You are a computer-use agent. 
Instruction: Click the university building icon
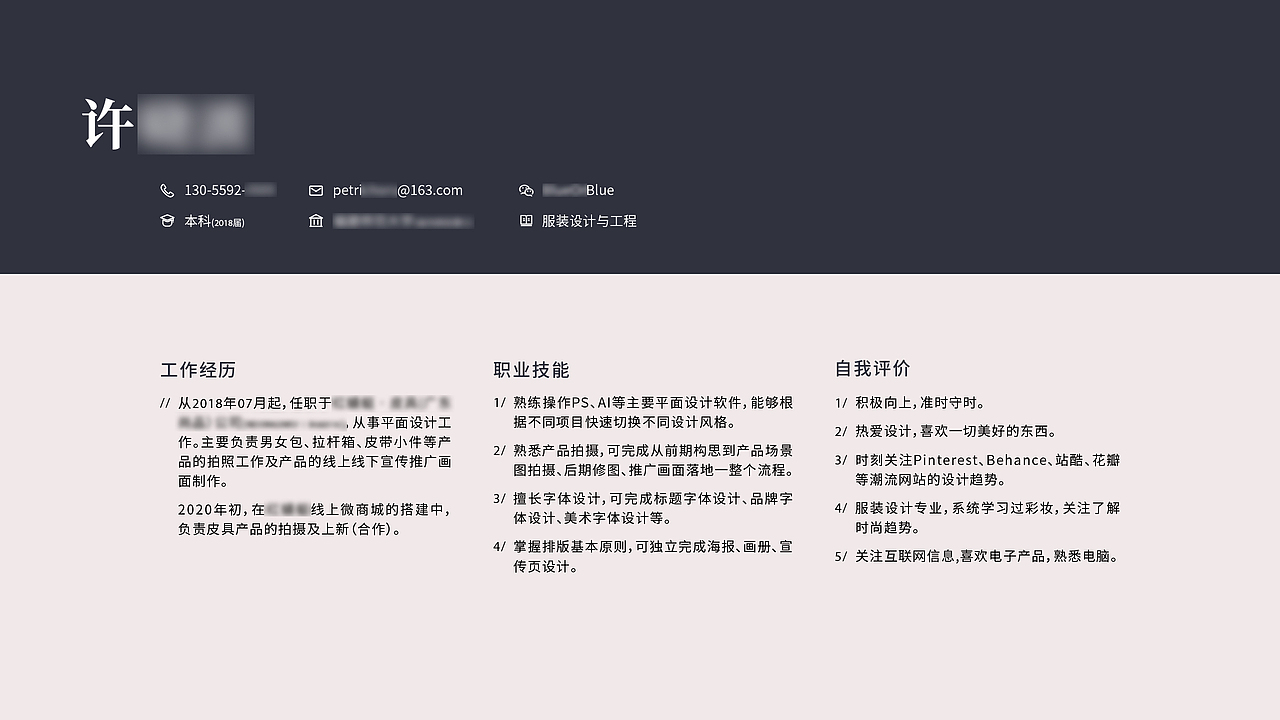pyautogui.click(x=316, y=220)
